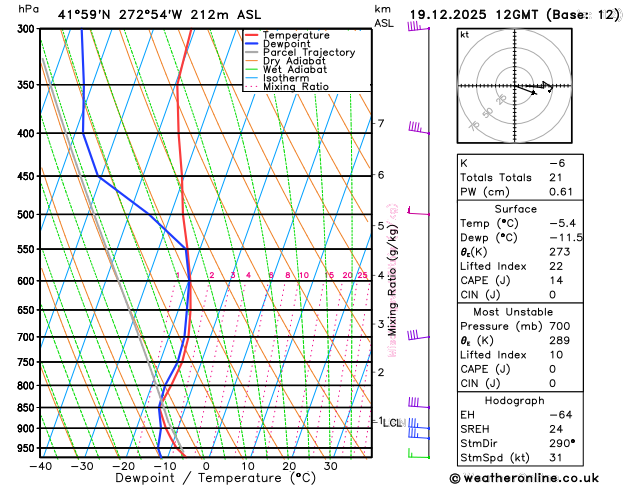This screenshot has width=629, height=486.
Task: Click the surface Temp value −5.4
Action: pyautogui.click(x=562, y=223)
